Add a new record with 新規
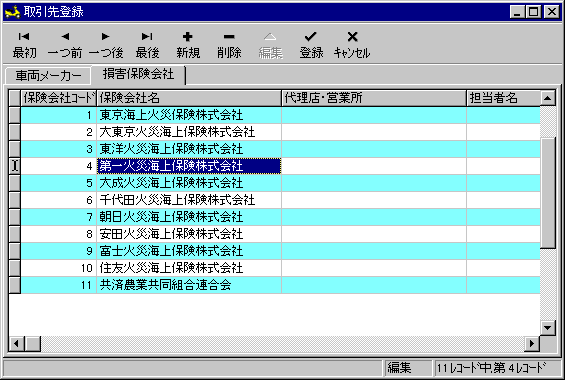This screenshot has height=380, width=565. tap(188, 45)
